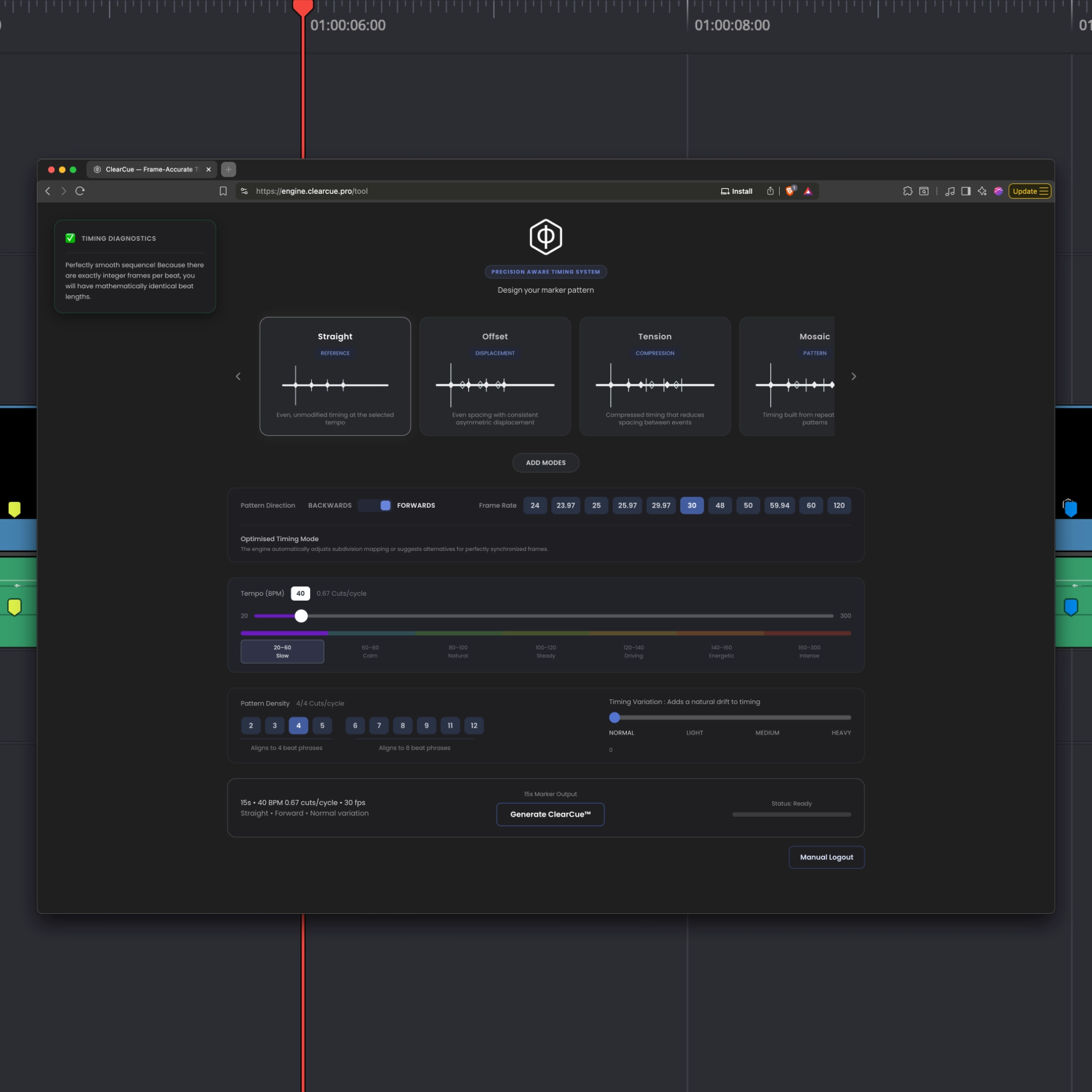Select the Tension compression pattern card

click(655, 376)
